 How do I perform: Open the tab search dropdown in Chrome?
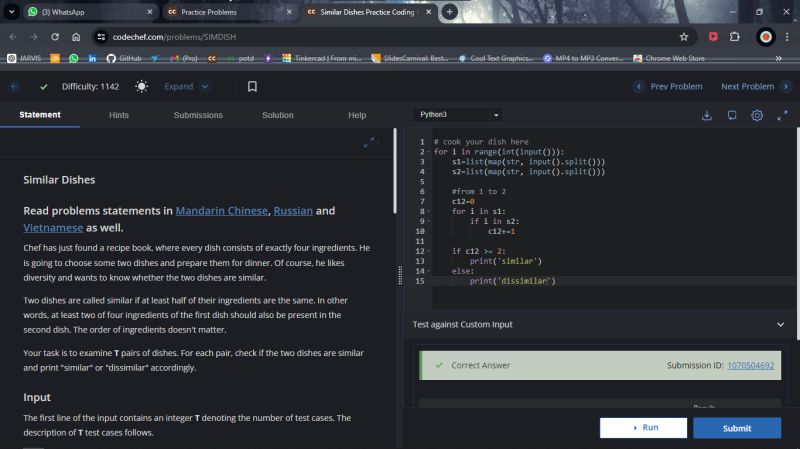11,12
